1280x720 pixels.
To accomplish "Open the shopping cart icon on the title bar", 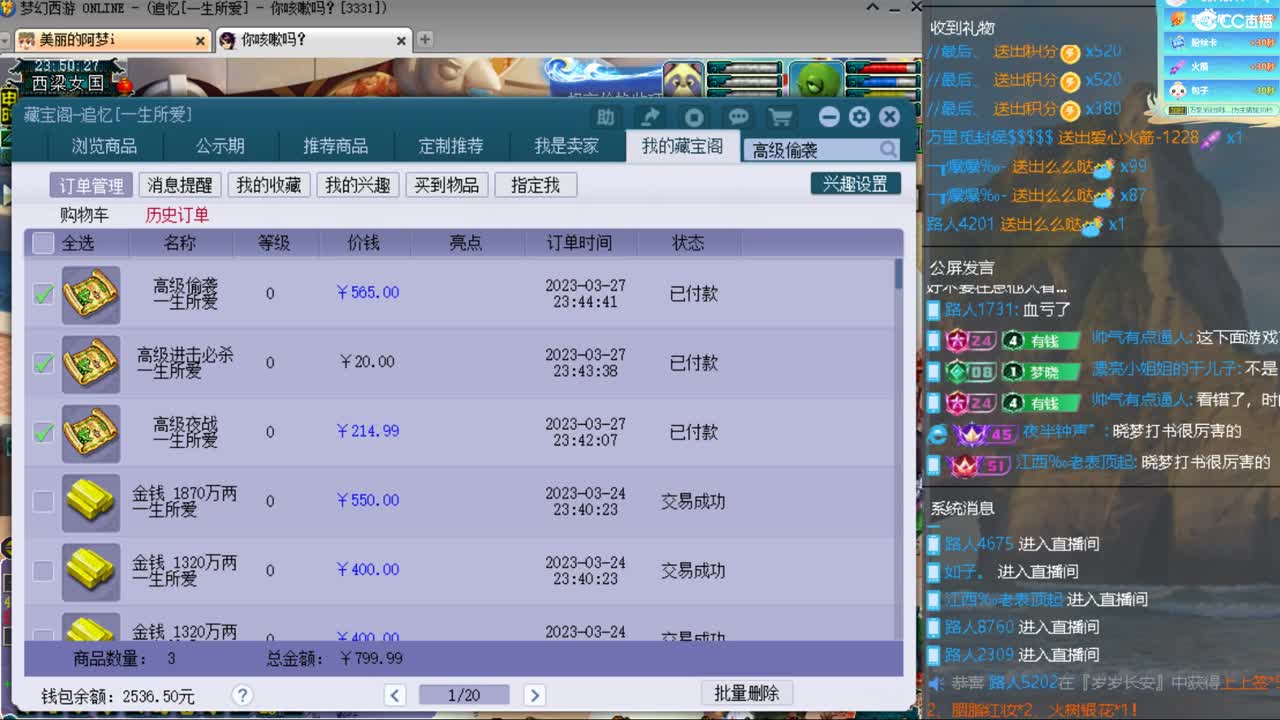I will pyautogui.click(x=784, y=116).
